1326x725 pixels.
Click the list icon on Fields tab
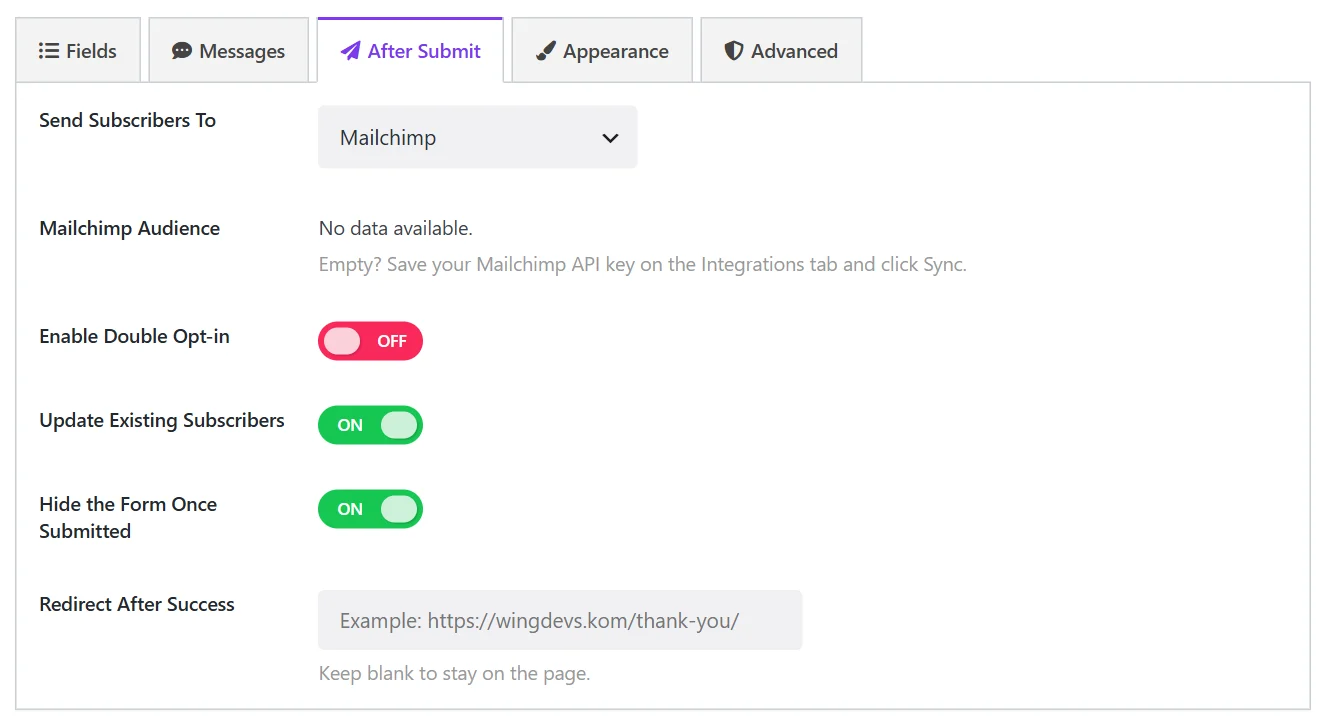point(48,51)
